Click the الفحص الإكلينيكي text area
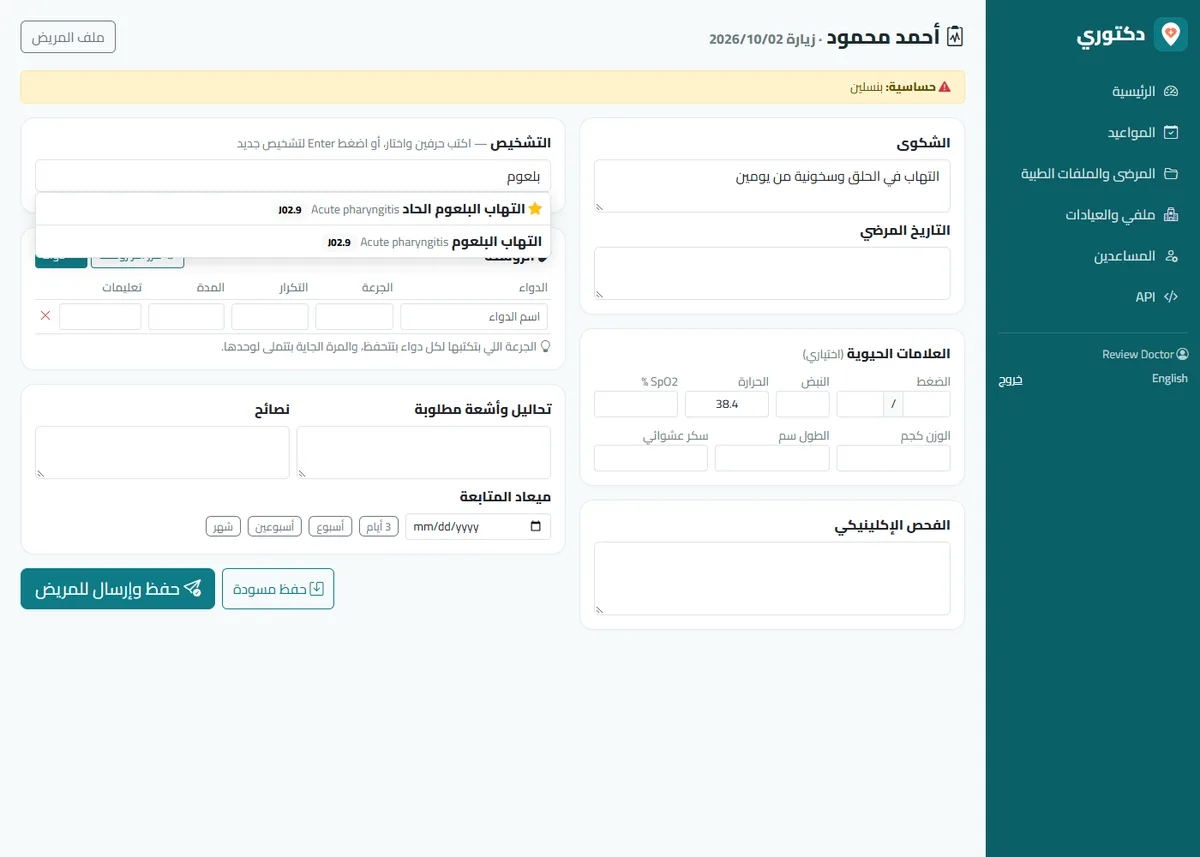The image size is (1200, 857). point(772,579)
